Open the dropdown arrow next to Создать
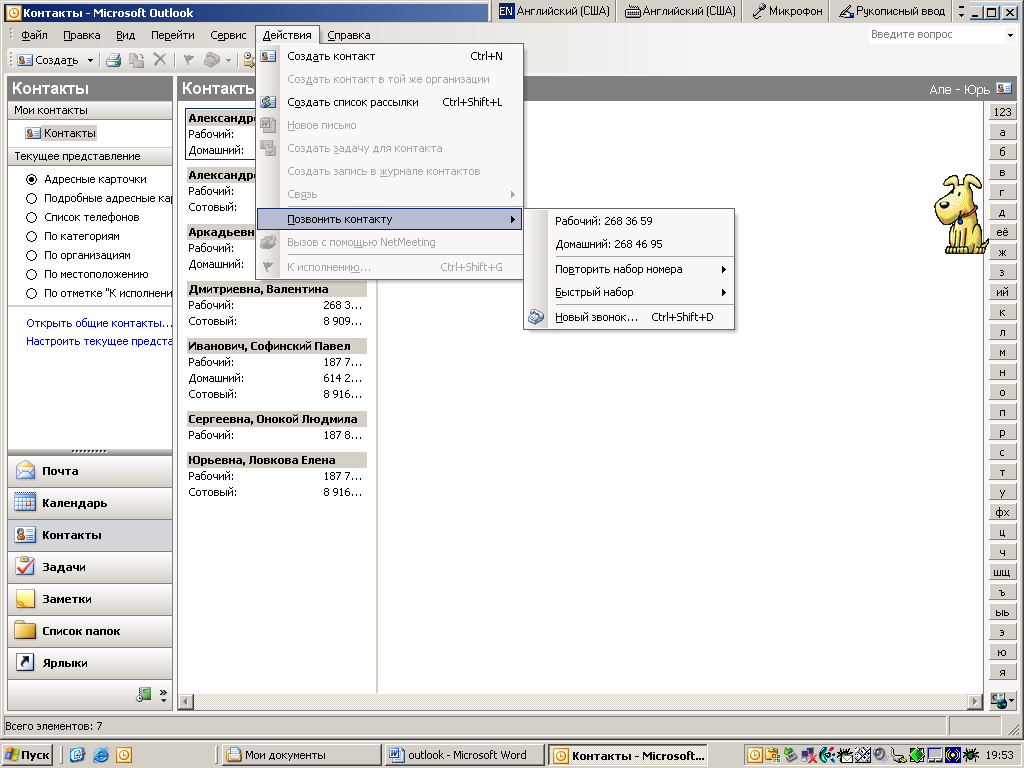The width and height of the screenshot is (1024, 768). [90, 60]
